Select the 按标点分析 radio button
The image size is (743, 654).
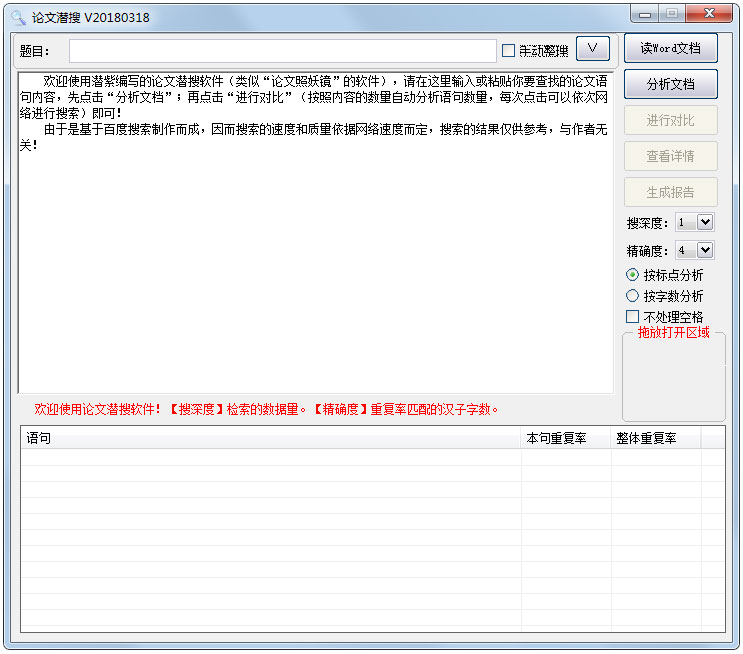(632, 275)
